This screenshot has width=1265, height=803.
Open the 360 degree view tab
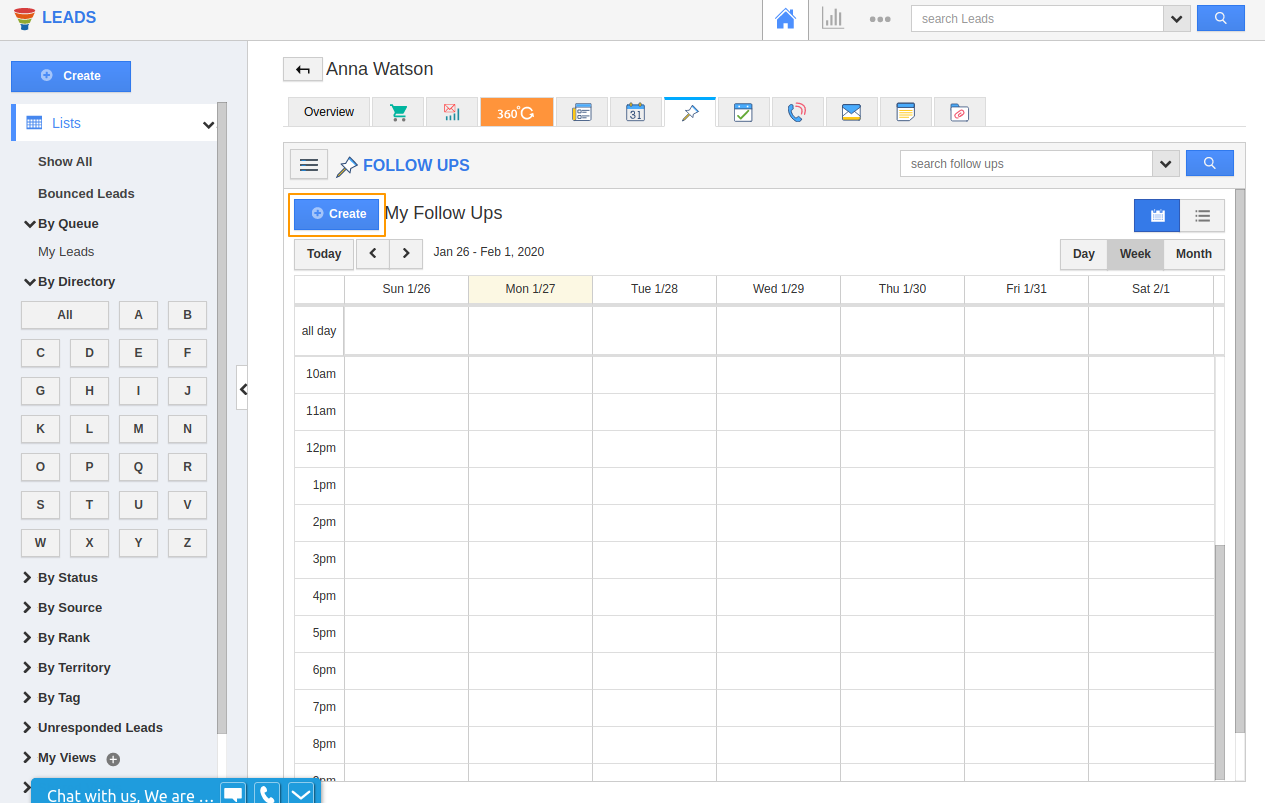click(516, 112)
